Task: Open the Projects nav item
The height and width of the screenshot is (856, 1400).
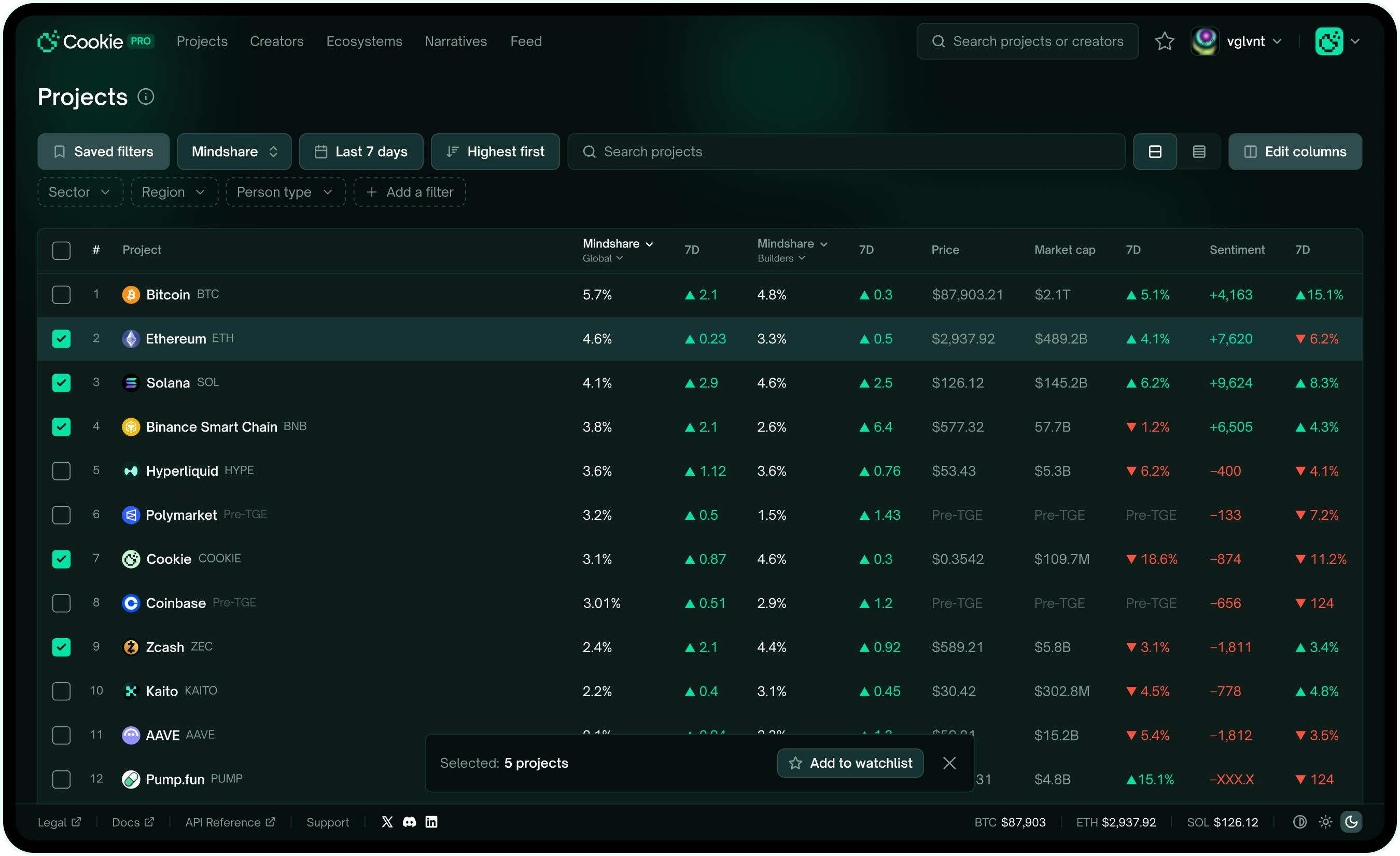Action: click(x=202, y=42)
